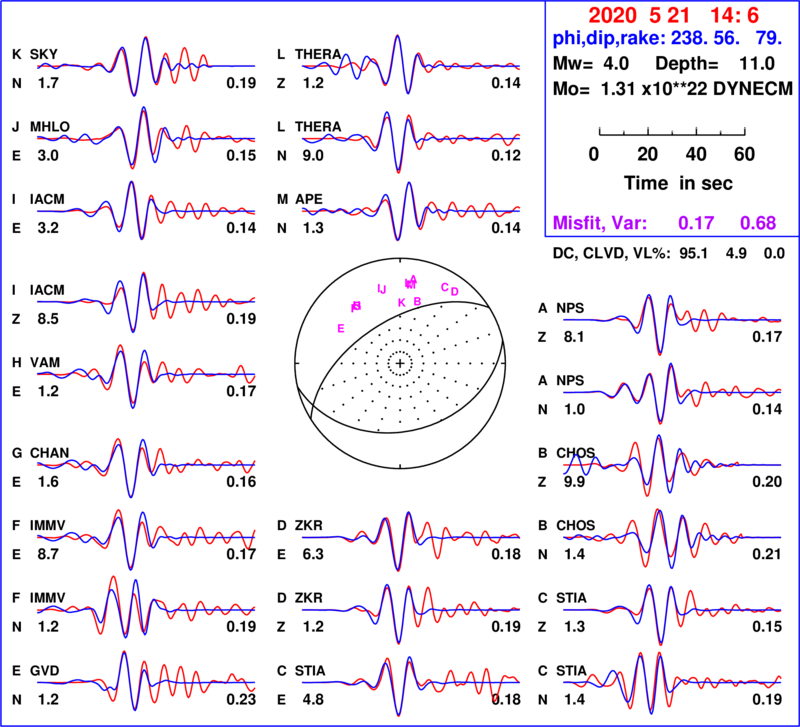Viewport: 800px width, 727px height.
Task: Click the CHAN E waveform trace
Action: (146, 467)
